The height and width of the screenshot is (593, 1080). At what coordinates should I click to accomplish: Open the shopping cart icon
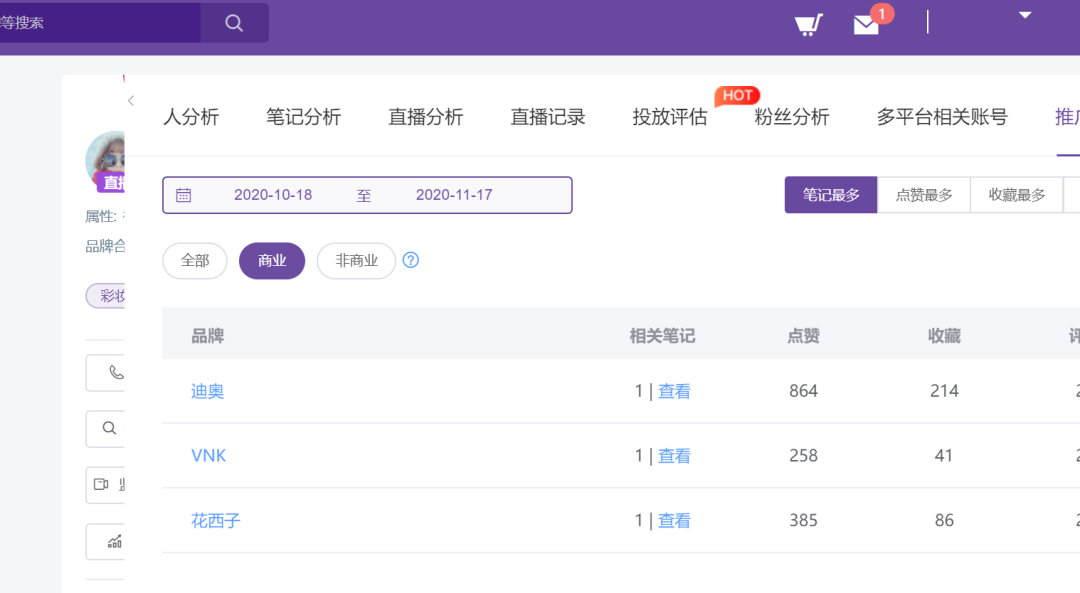tap(808, 22)
